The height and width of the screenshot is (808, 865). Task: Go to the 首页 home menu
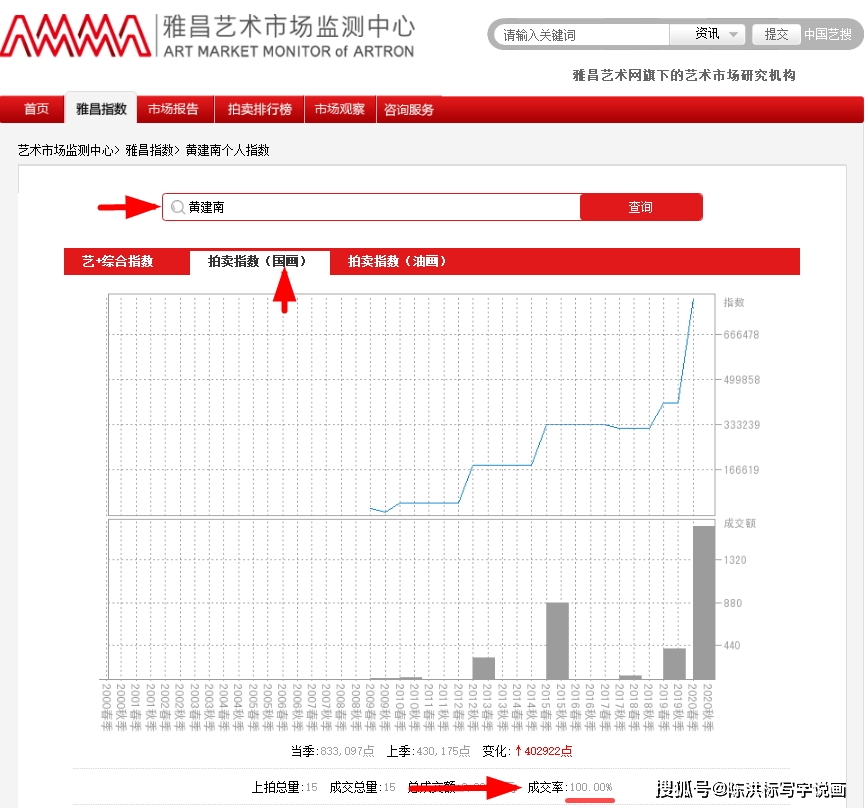coord(36,109)
